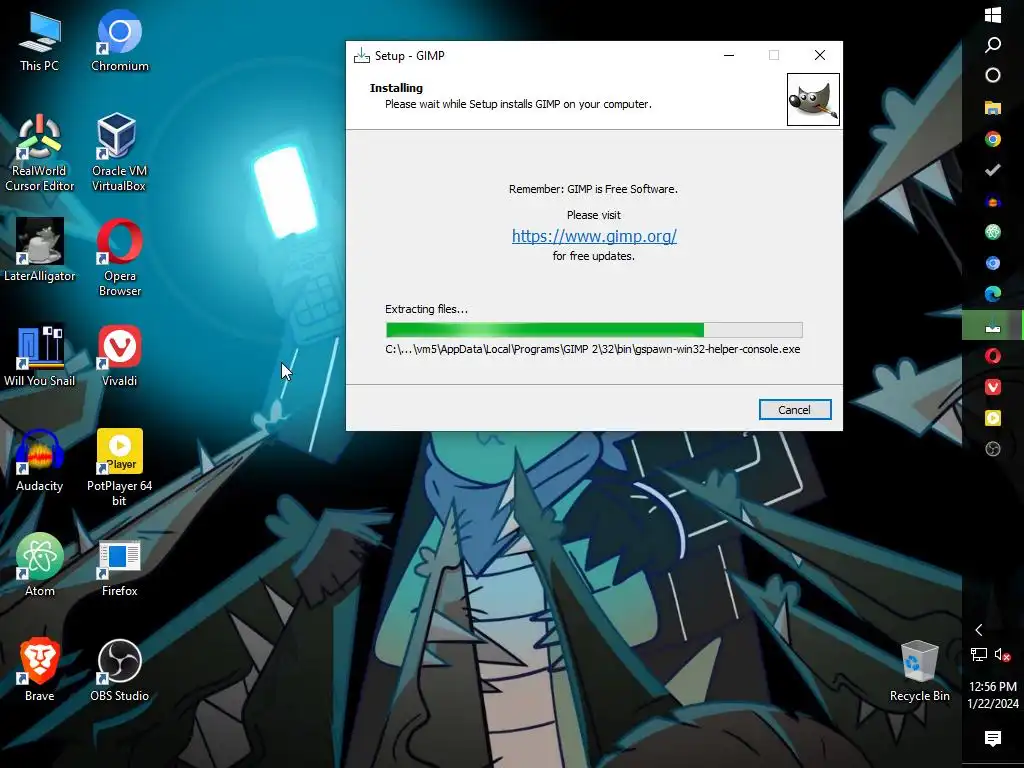
Task: Select the OBS Studio desktop shortcut
Action: 120,671
